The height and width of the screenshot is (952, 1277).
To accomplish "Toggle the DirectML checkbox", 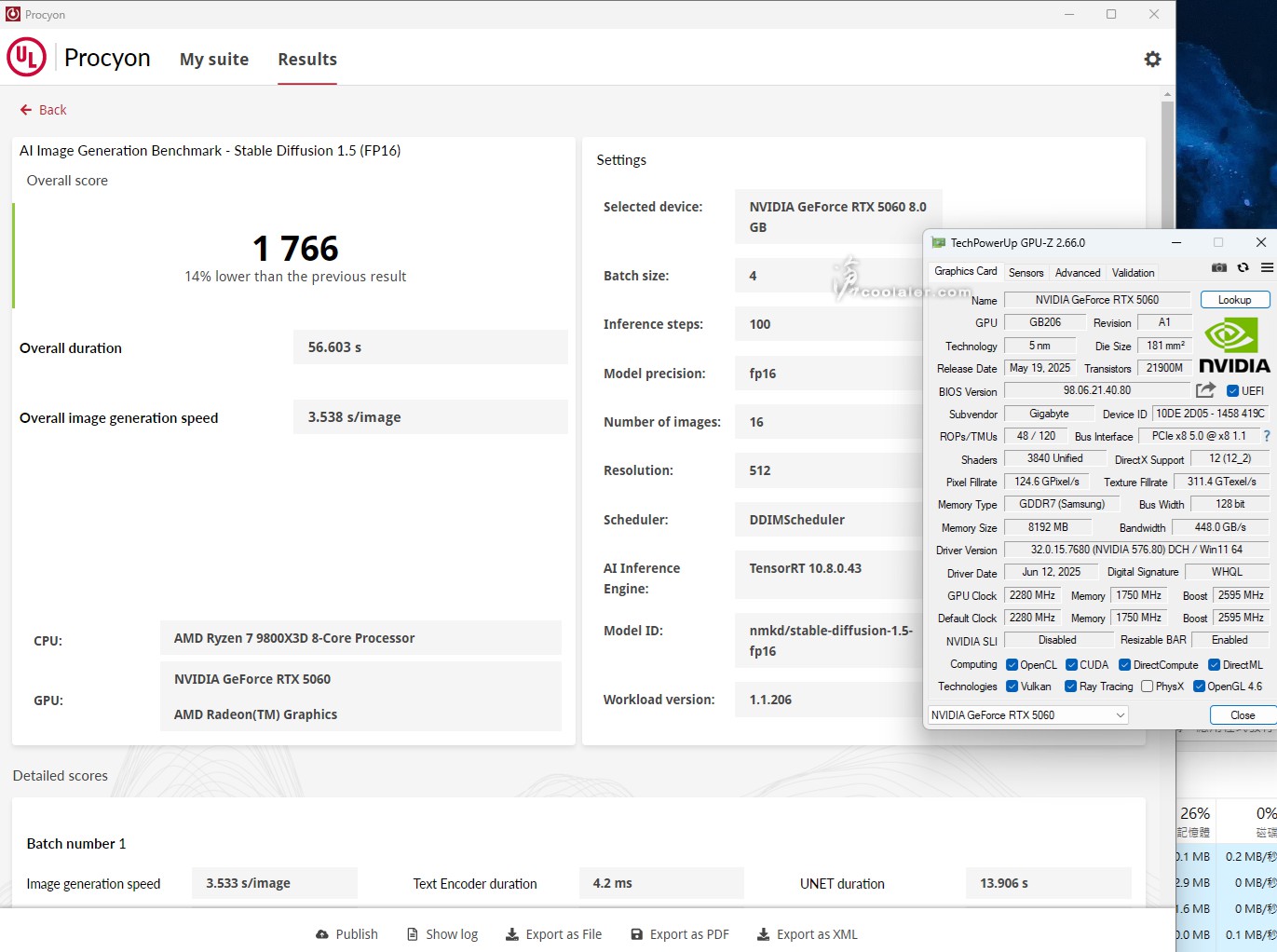I will 1214,665.
